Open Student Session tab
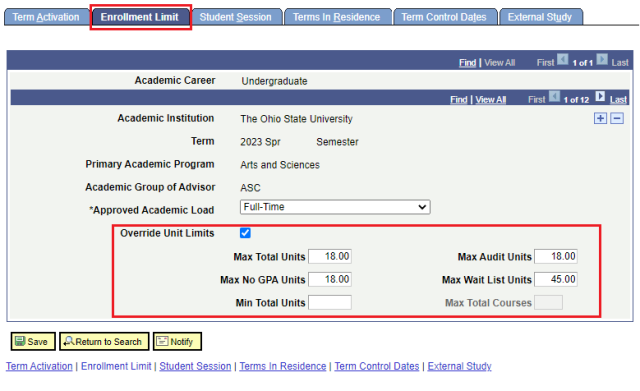The image size is (640, 391). click(x=236, y=17)
